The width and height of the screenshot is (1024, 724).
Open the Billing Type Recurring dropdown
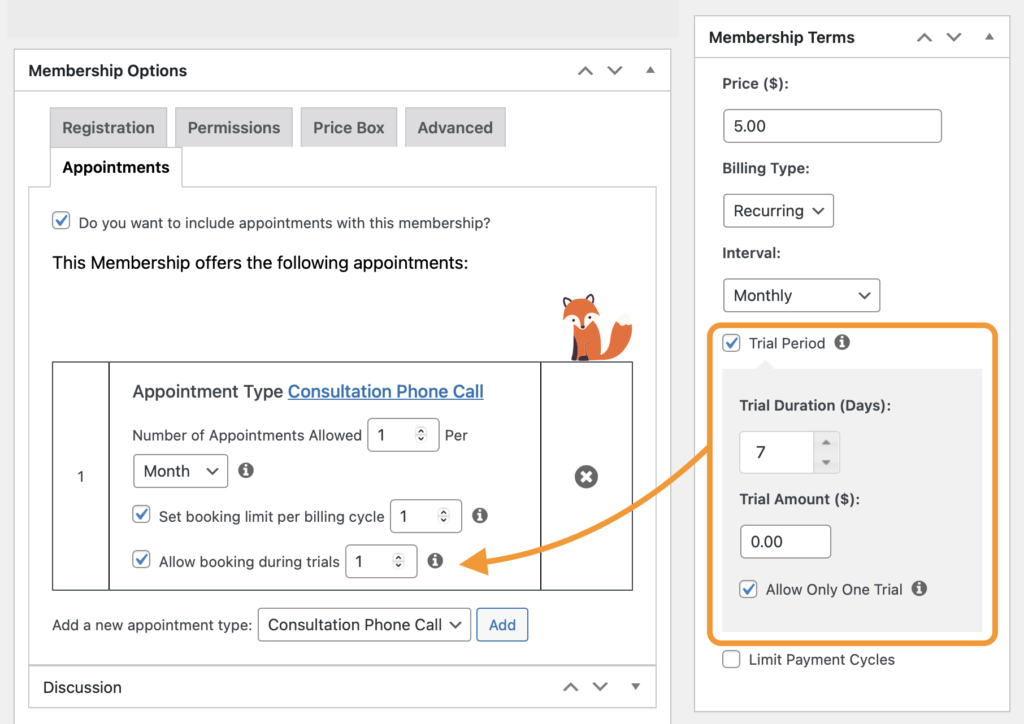pyautogui.click(x=778, y=211)
